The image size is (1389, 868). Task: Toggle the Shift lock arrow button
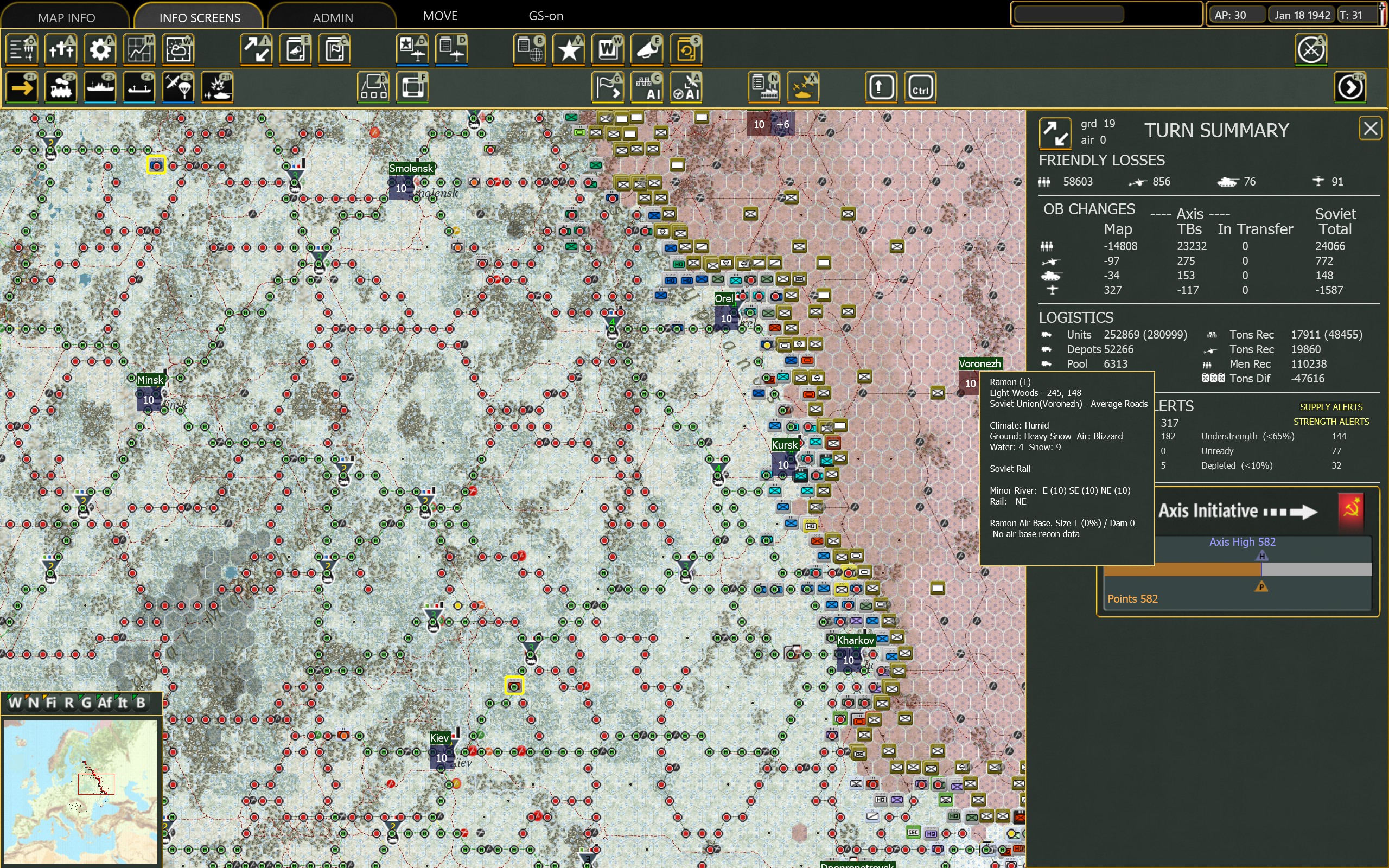tap(881, 88)
